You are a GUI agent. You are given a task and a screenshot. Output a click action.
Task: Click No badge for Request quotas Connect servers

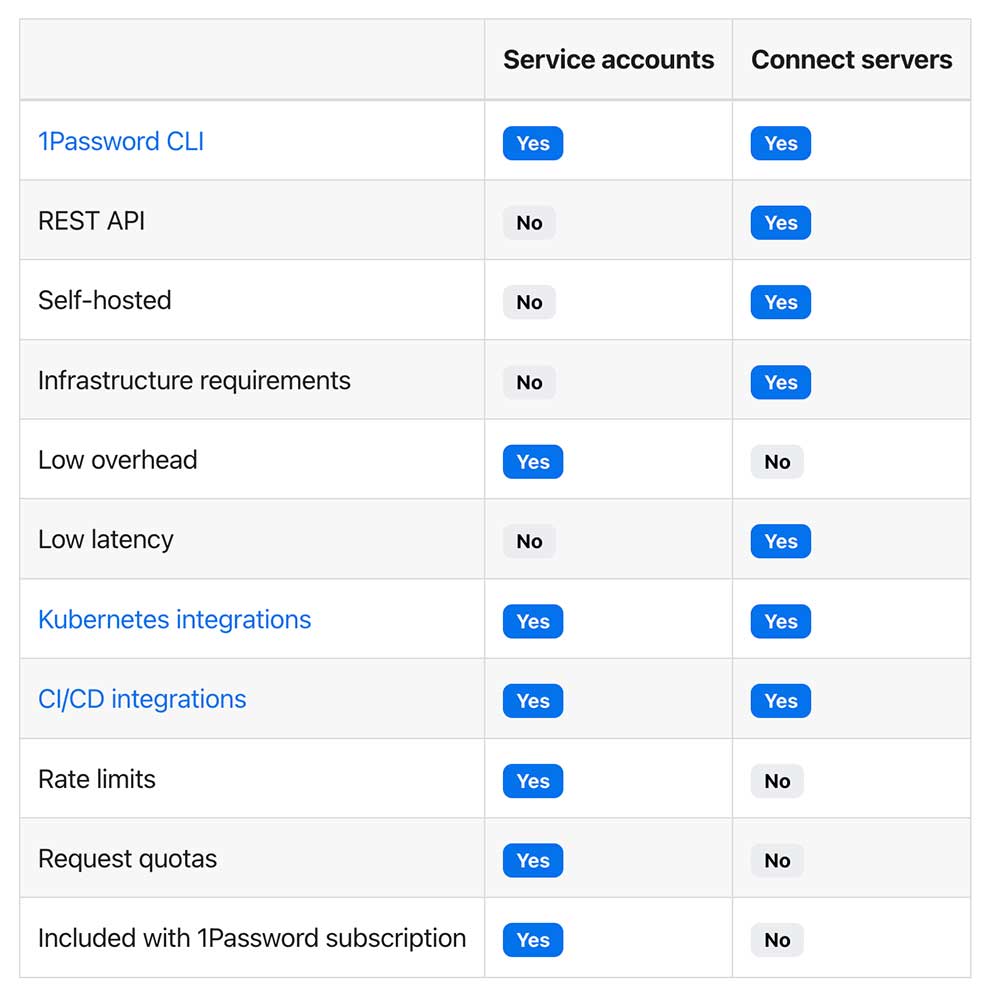[x=777, y=860]
